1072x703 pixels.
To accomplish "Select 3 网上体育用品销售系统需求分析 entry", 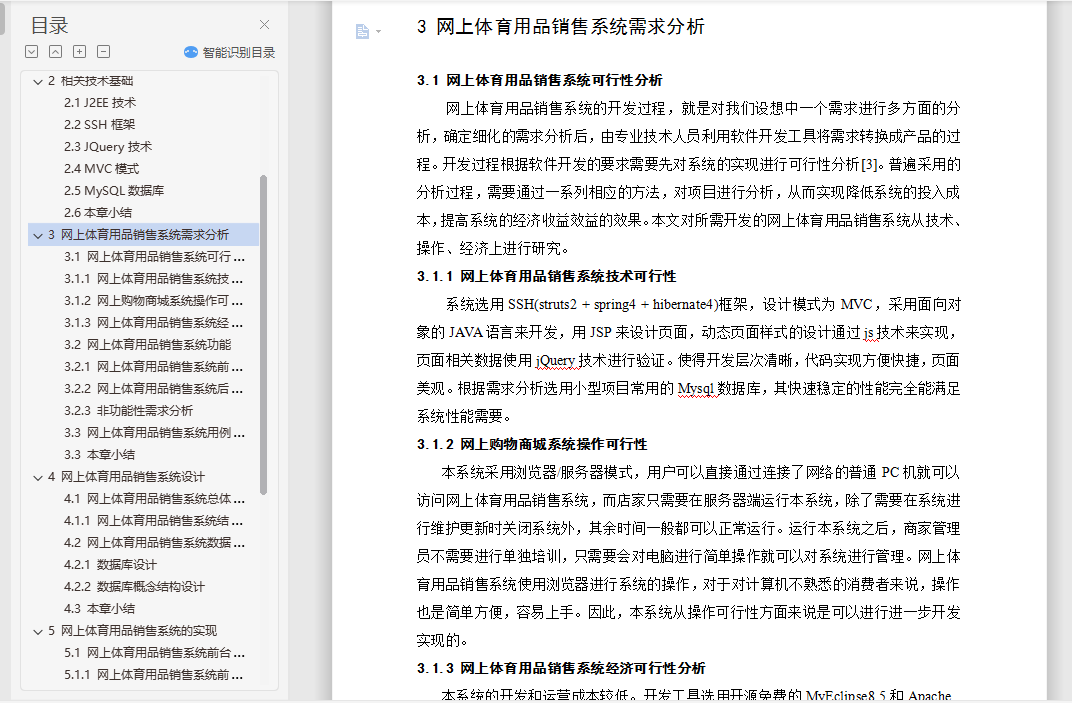I will [144, 235].
